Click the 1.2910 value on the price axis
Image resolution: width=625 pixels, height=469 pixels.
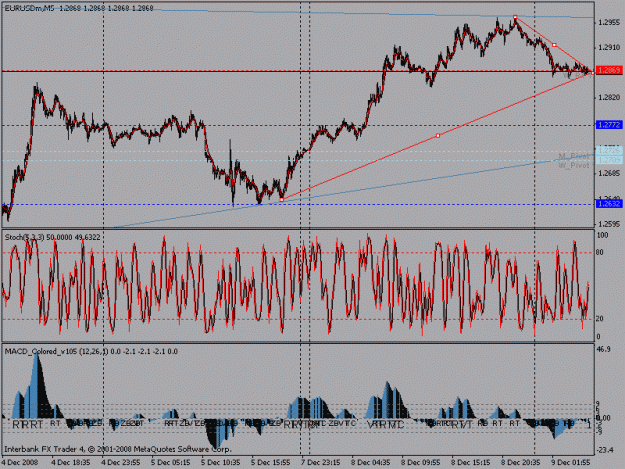point(609,48)
